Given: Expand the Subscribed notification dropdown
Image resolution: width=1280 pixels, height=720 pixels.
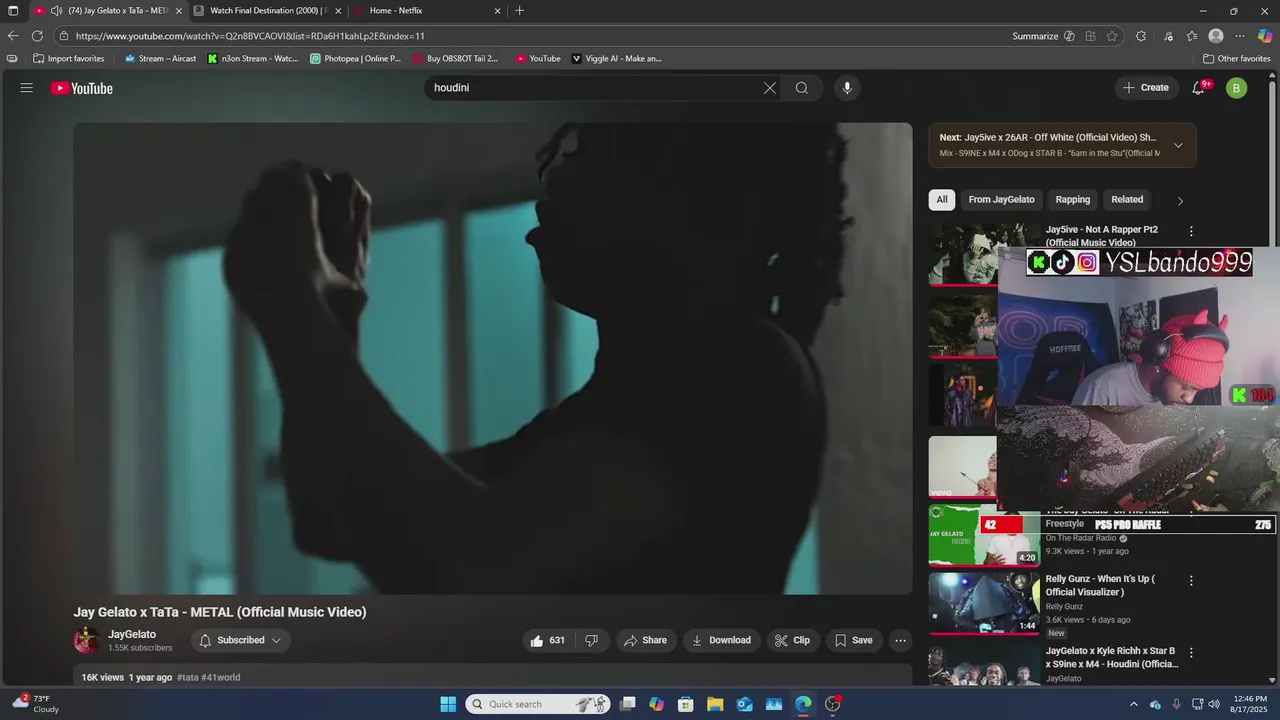Looking at the screenshot, I should 241,640.
